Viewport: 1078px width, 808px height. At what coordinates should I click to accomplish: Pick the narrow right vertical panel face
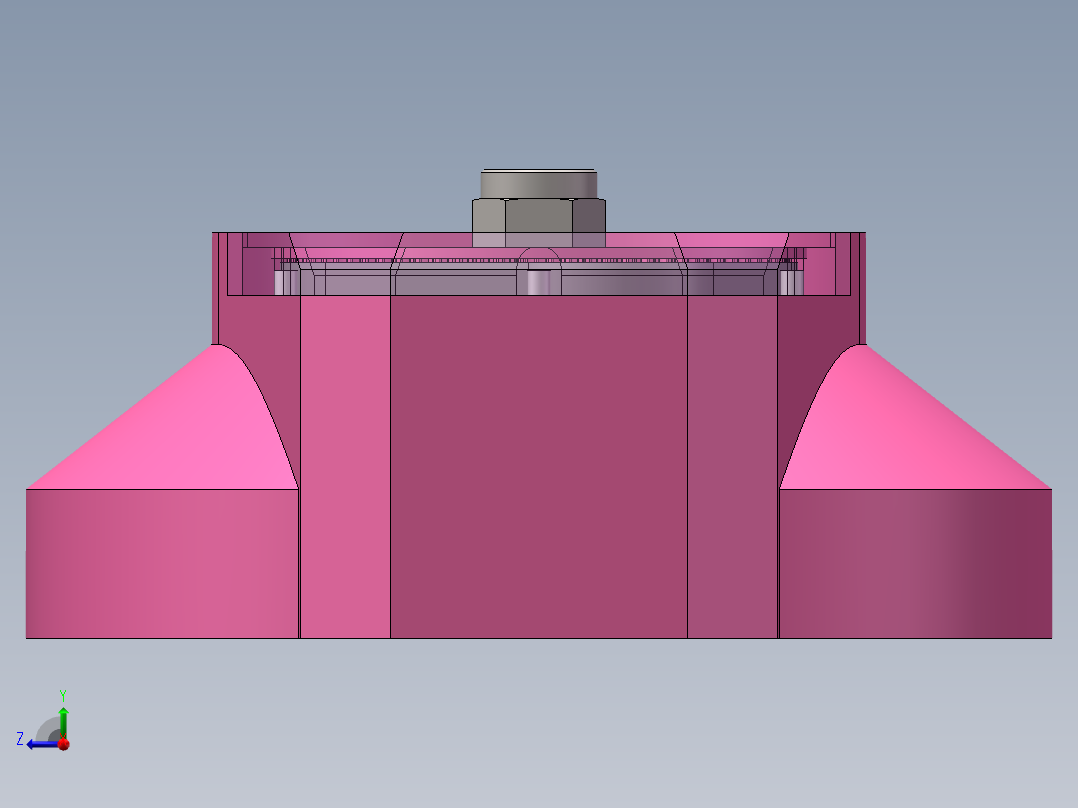tap(732, 470)
